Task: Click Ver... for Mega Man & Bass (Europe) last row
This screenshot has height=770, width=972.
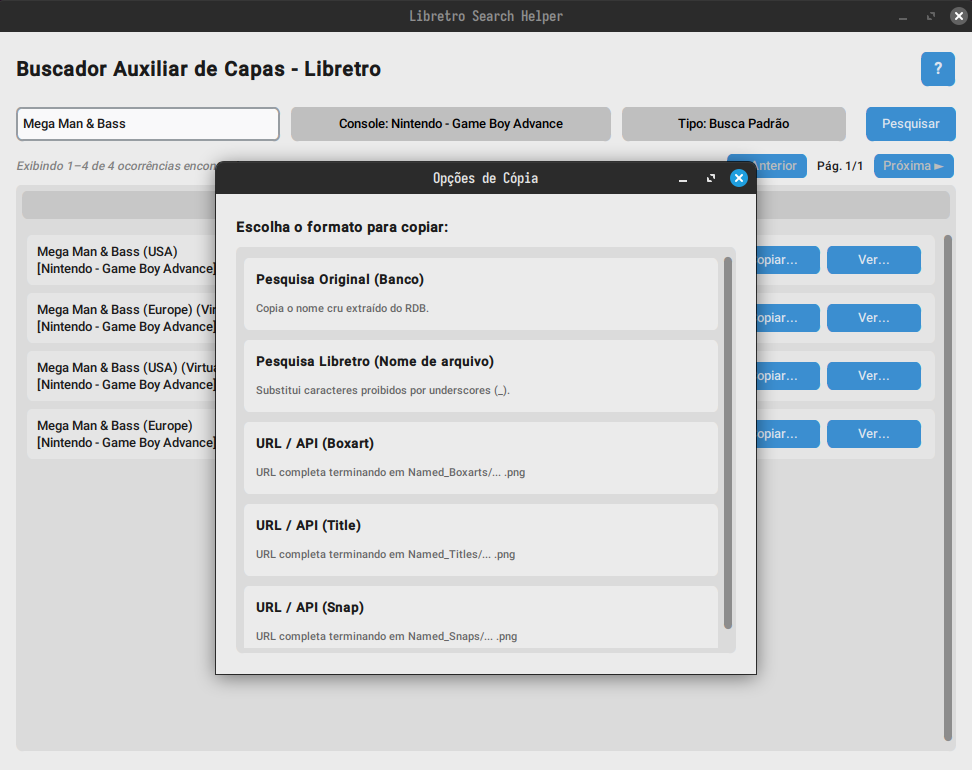Action: tap(873, 434)
